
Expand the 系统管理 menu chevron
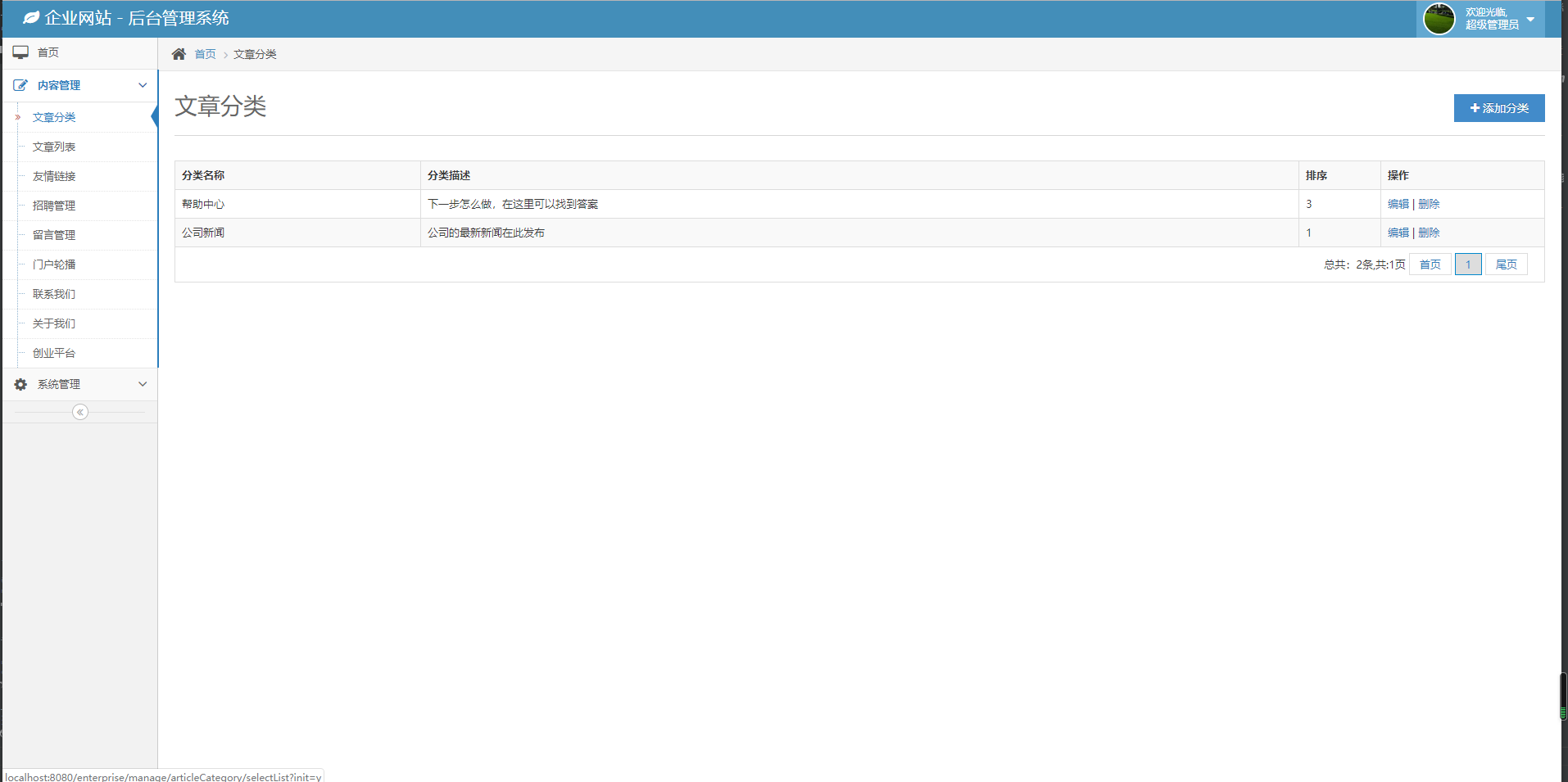click(x=143, y=384)
